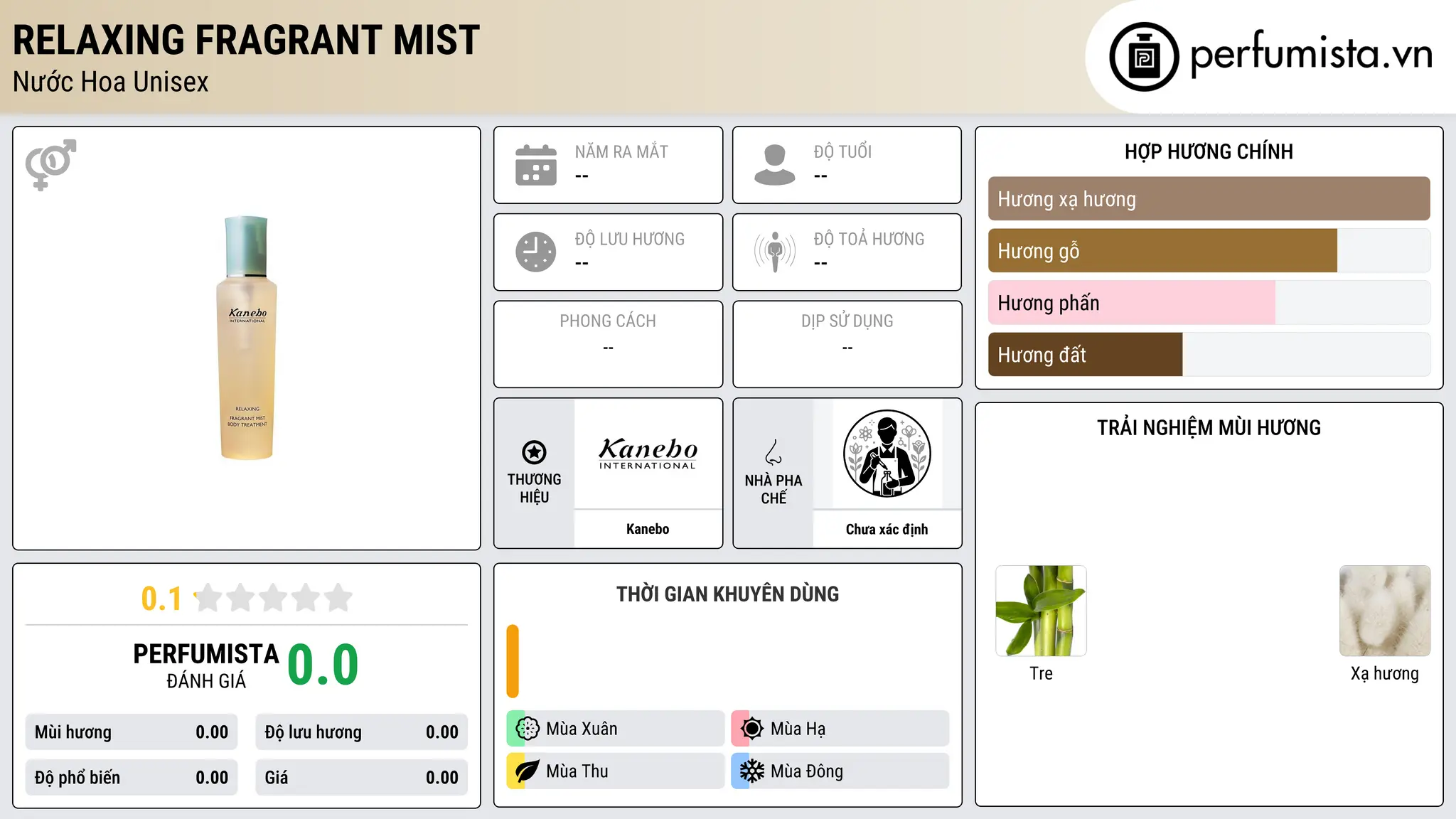Click the five-star rating row

pos(273,598)
